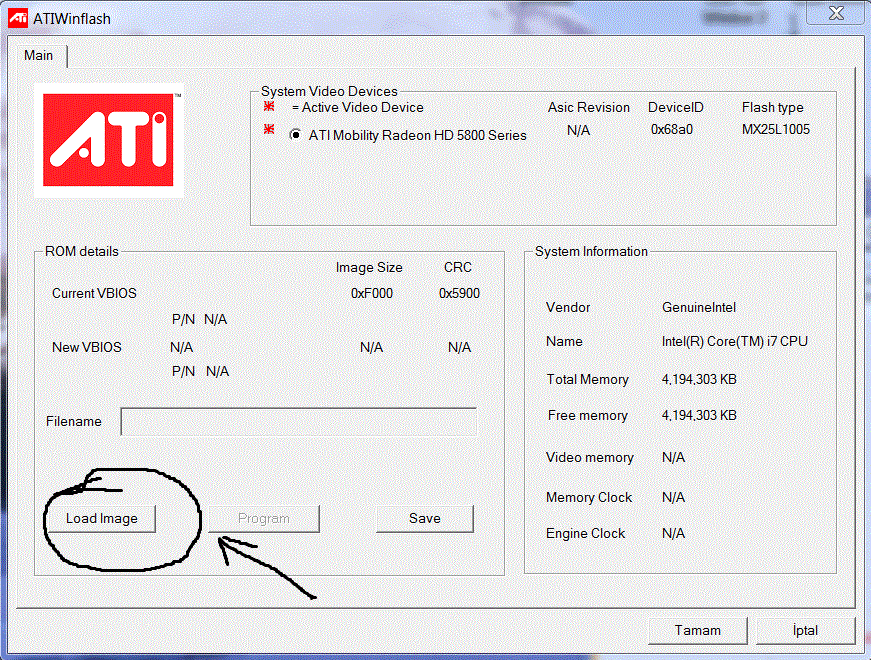Click the Total Memory label
The width and height of the screenshot is (871, 660).
tap(588, 379)
